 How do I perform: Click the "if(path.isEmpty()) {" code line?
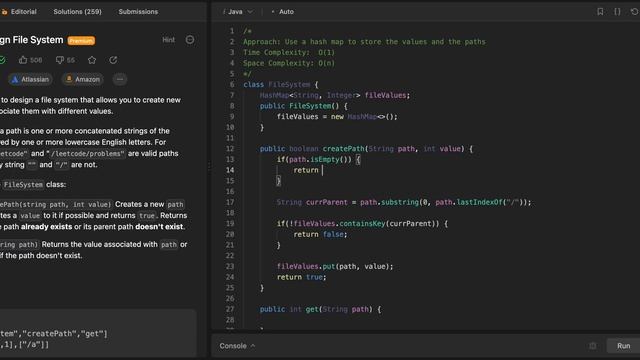click(318, 160)
